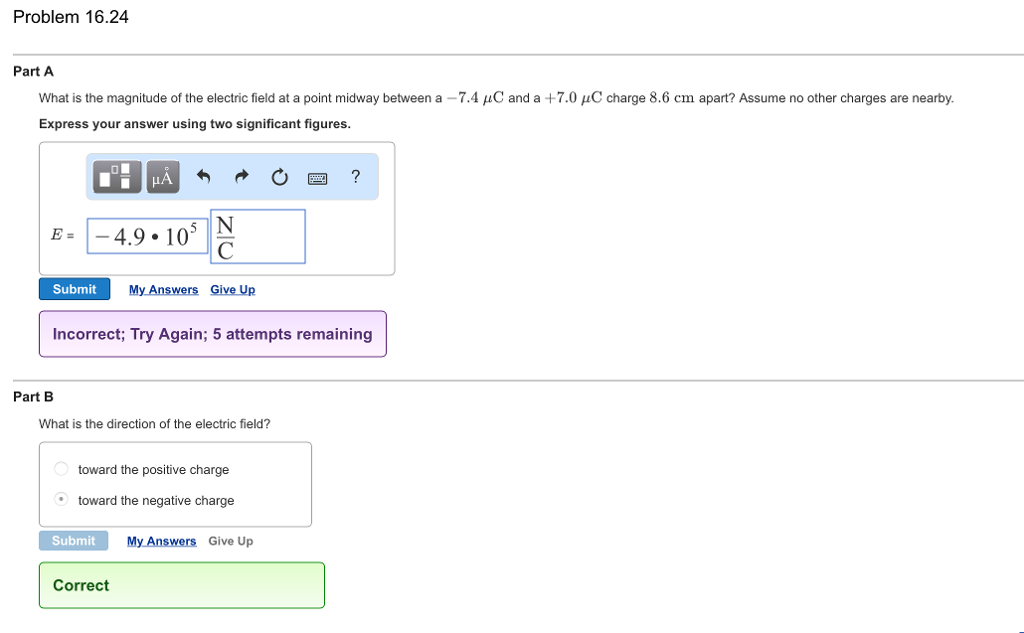This screenshot has width=1024, height=633.
Task: Toggle the positive charge radio option
Action: [60, 468]
